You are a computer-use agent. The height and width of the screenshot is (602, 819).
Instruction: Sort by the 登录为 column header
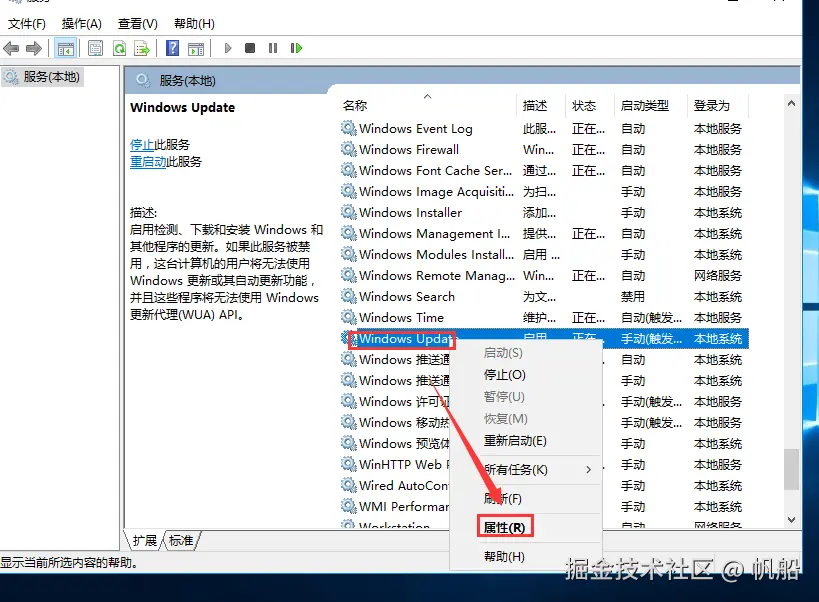coord(718,105)
